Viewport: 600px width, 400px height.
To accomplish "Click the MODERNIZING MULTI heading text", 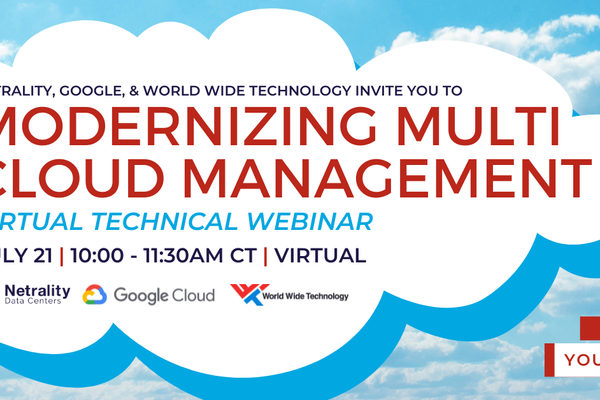I will pos(279,127).
